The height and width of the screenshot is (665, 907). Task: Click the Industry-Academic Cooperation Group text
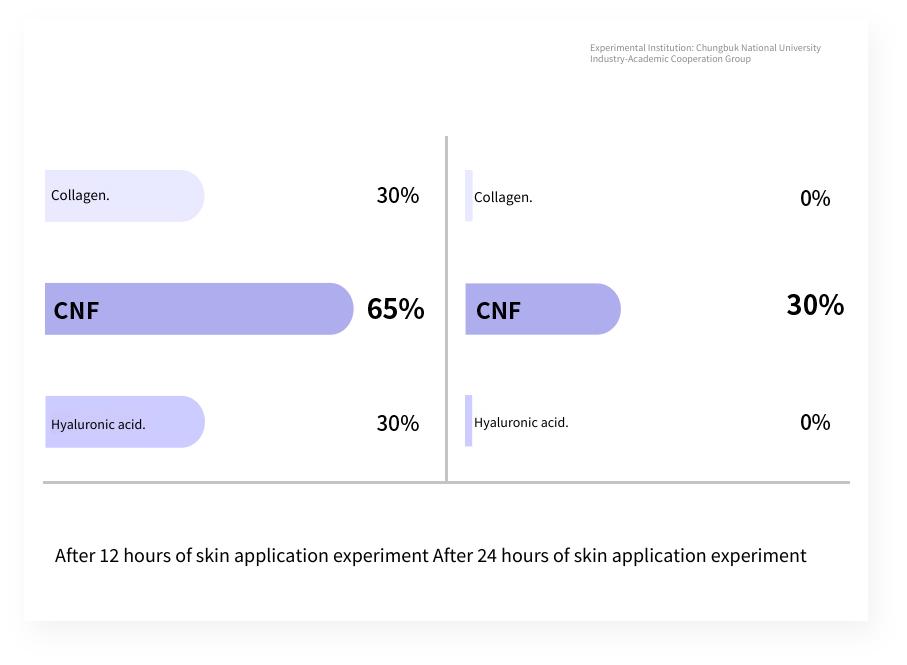pyautogui.click(x=670, y=58)
